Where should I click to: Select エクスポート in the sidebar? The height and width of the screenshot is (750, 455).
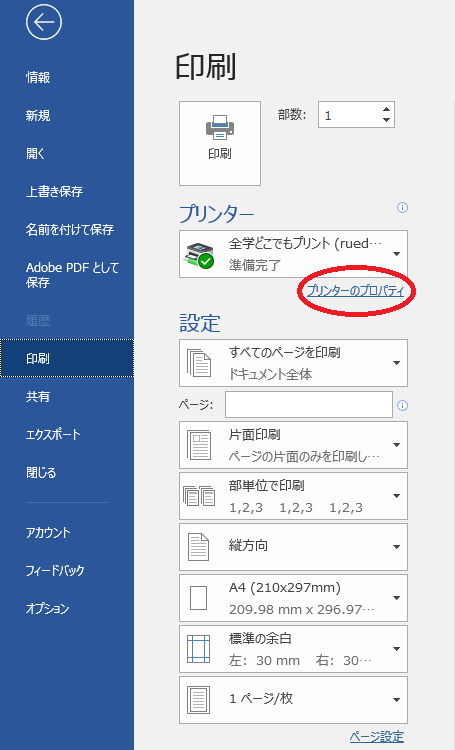click(53, 434)
